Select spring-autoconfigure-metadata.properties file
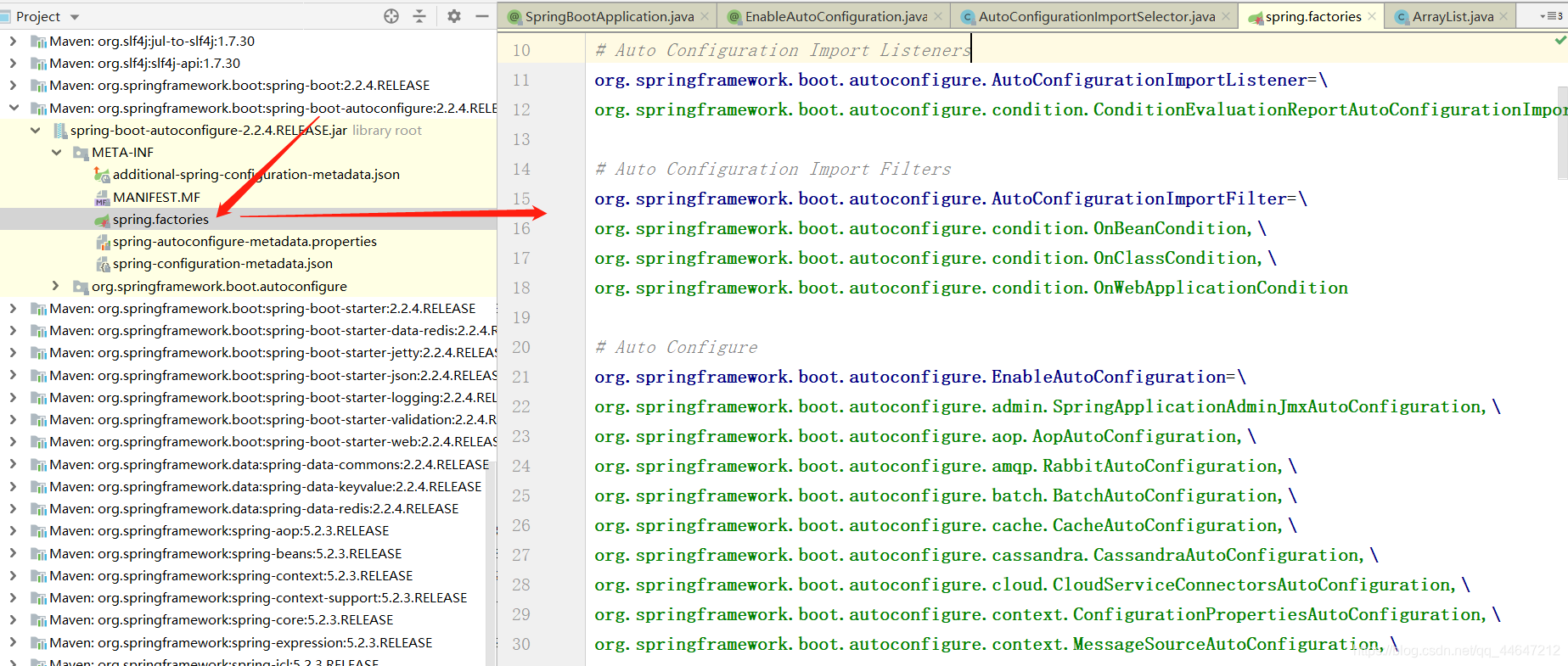1568x666 pixels. pos(244,241)
